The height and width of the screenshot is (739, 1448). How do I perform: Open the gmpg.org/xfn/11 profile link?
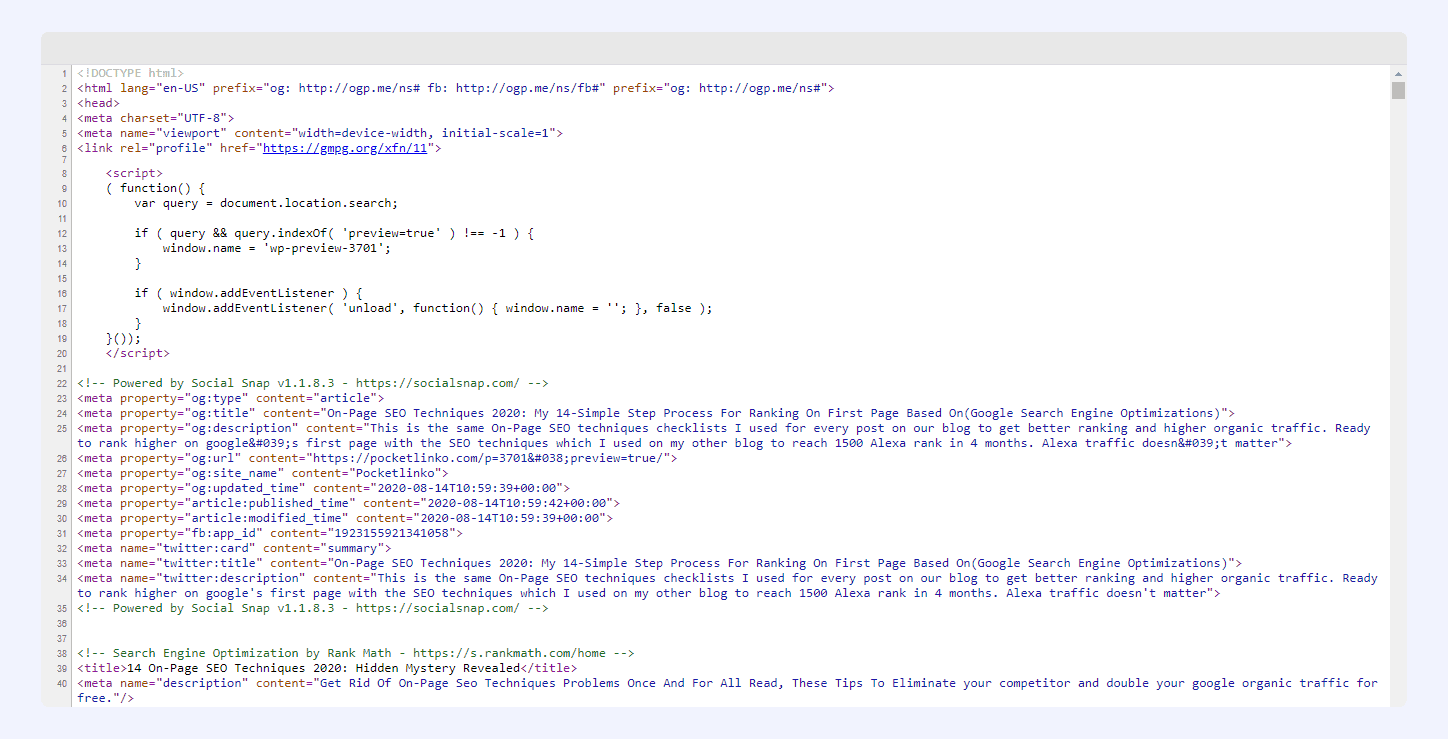pyautogui.click(x=345, y=148)
